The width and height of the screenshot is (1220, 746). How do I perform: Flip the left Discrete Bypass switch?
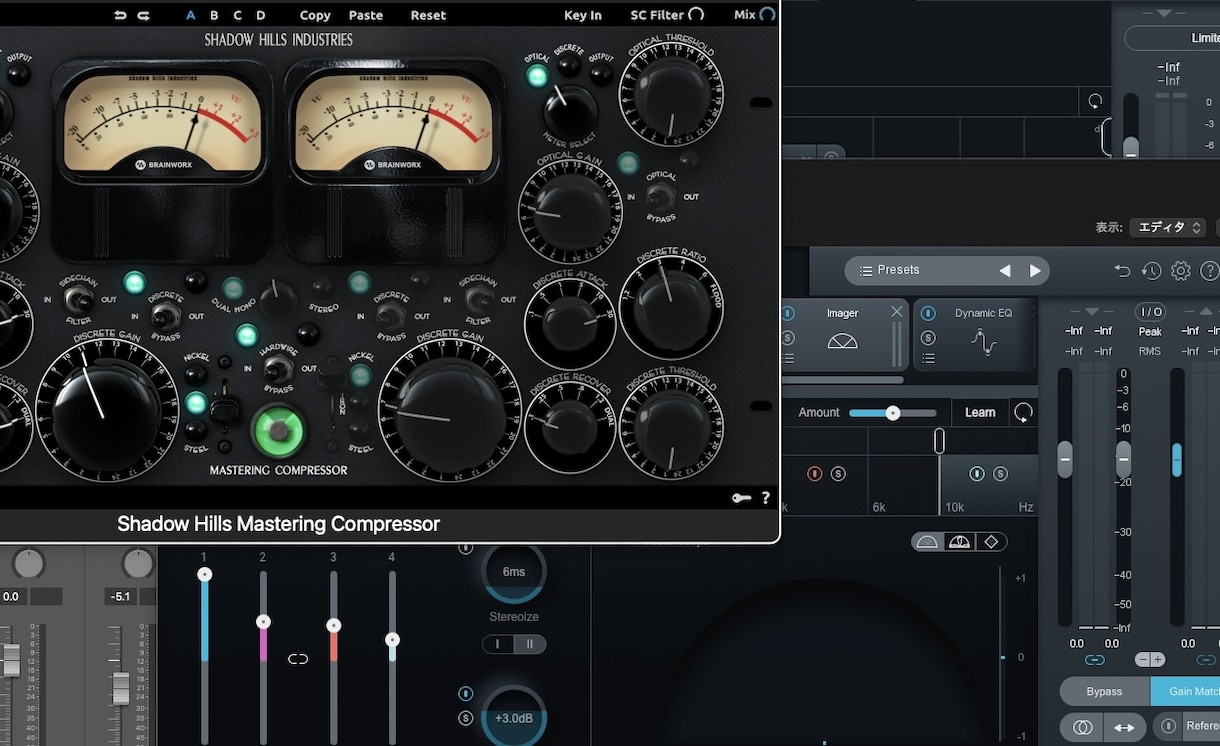tap(165, 316)
